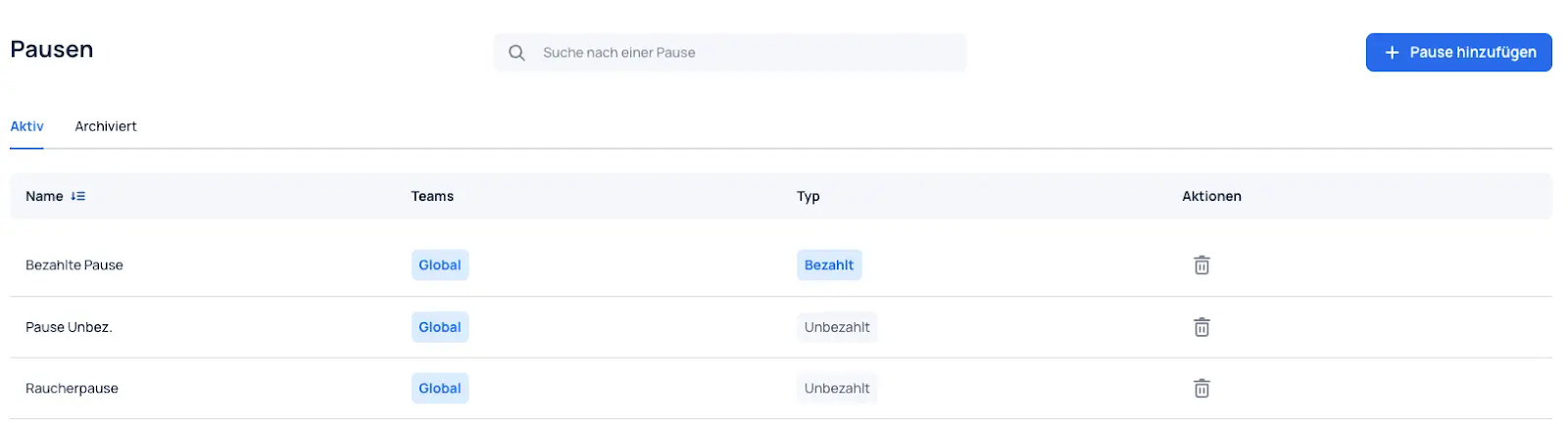Click the plus icon in add button
Screen dimensions: 1568x428
[1392, 53]
